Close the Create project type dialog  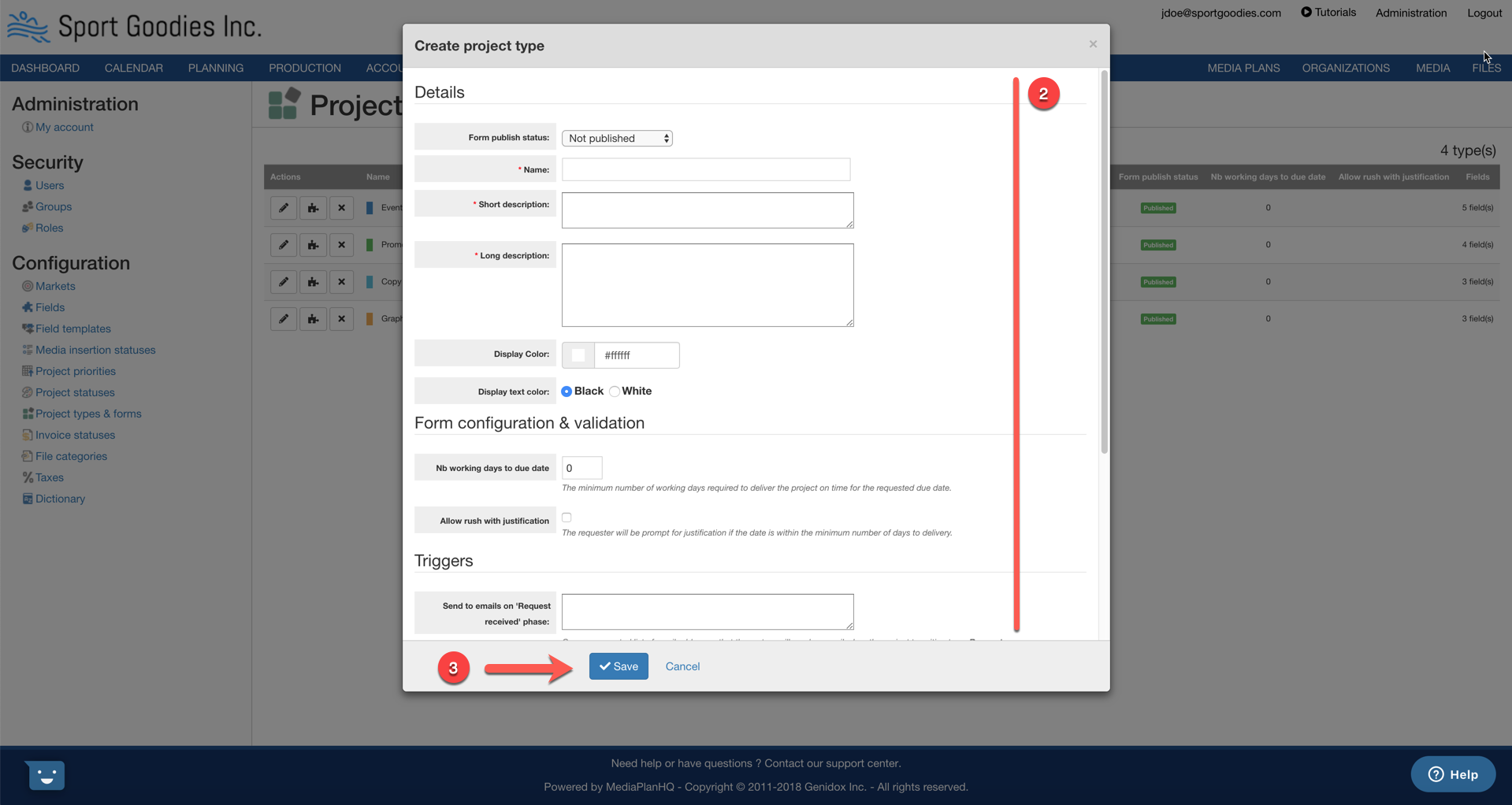coord(1093,44)
